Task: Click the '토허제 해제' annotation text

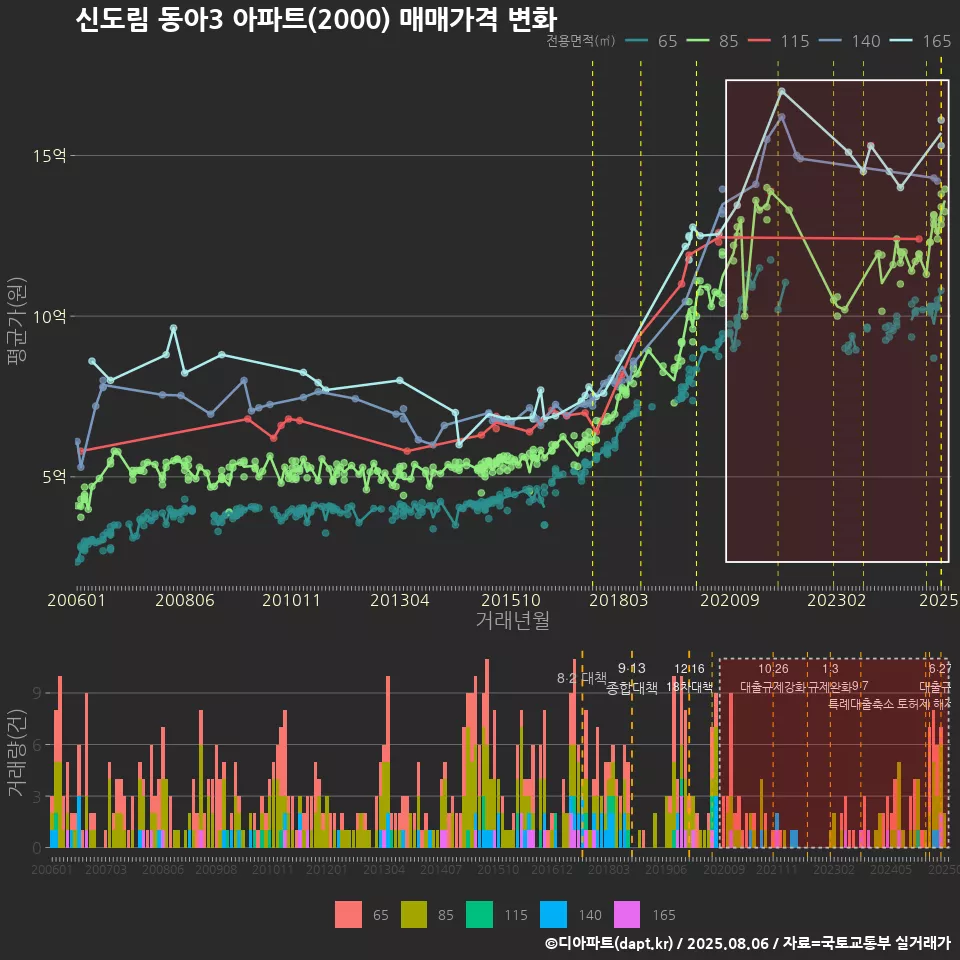Action: click(923, 704)
